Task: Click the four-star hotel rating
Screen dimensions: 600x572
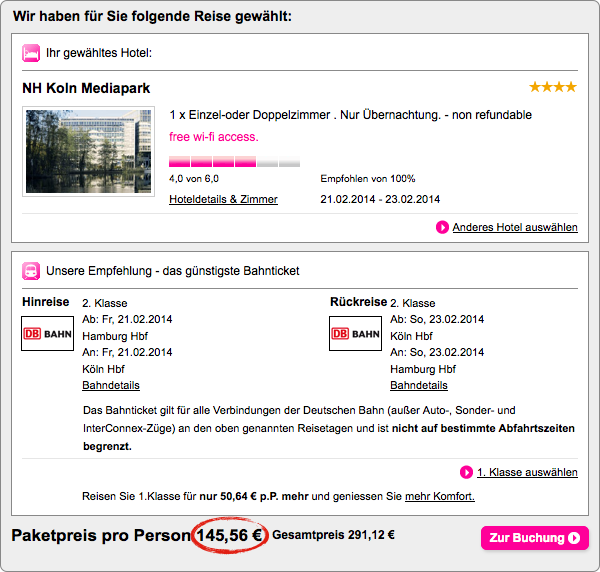Action: tap(553, 87)
